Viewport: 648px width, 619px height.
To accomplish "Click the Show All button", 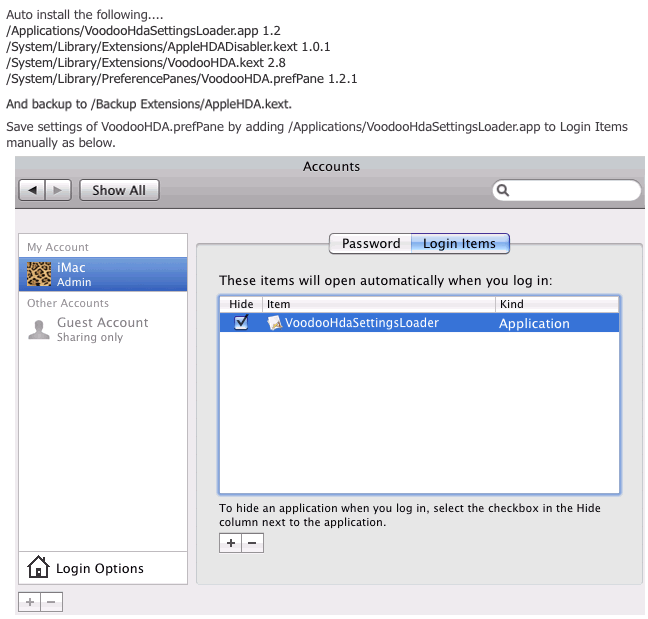I will [119, 190].
